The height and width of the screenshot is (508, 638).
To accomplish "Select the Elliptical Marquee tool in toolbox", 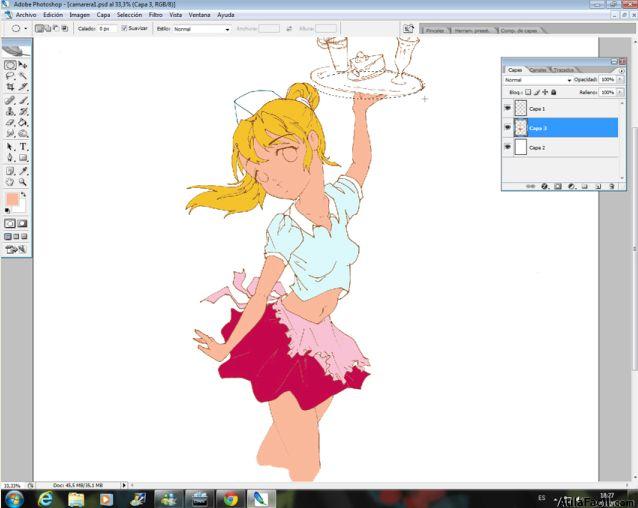I will click(x=10, y=65).
